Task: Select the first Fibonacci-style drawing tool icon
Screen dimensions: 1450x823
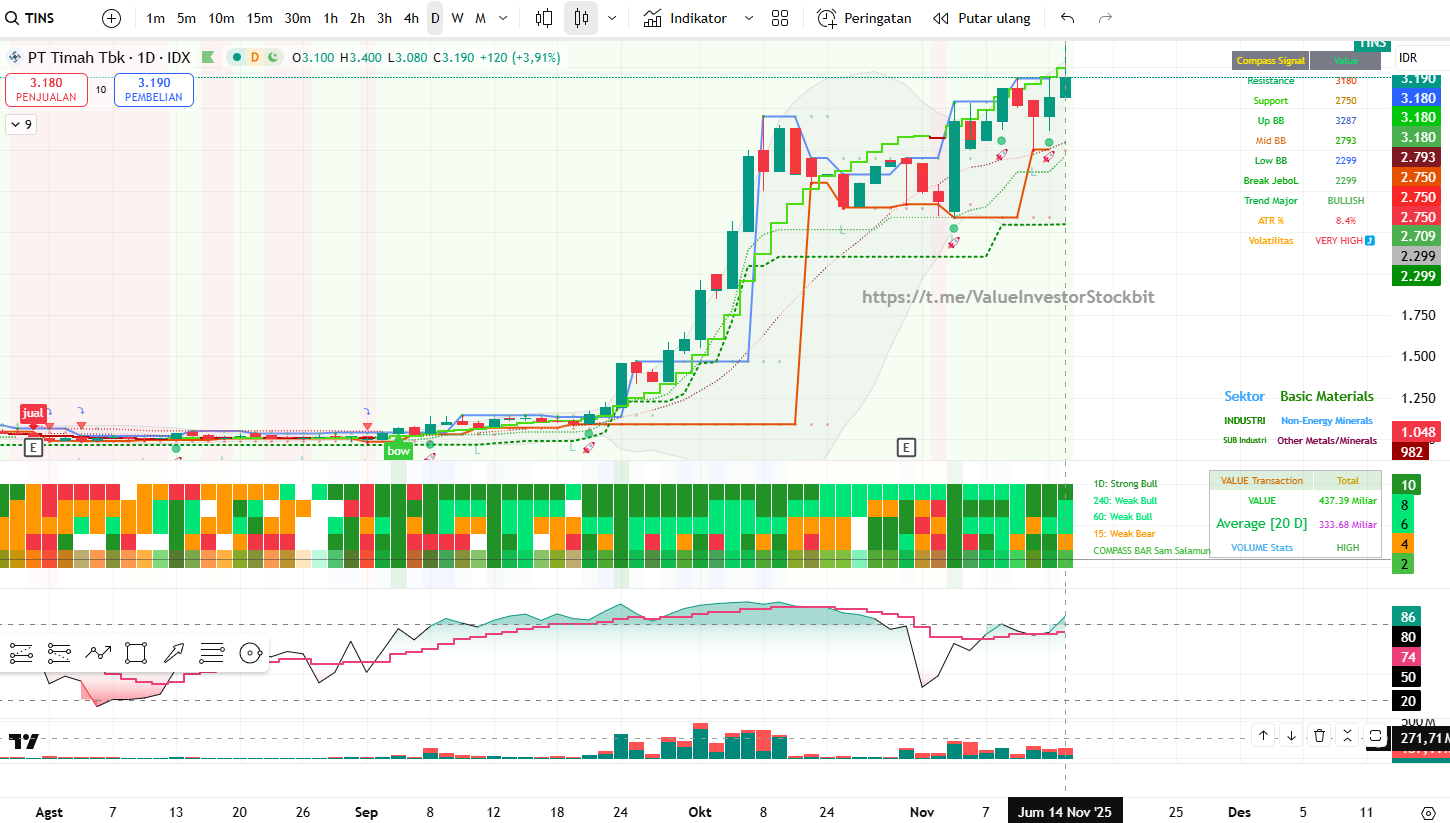Action: [21, 654]
